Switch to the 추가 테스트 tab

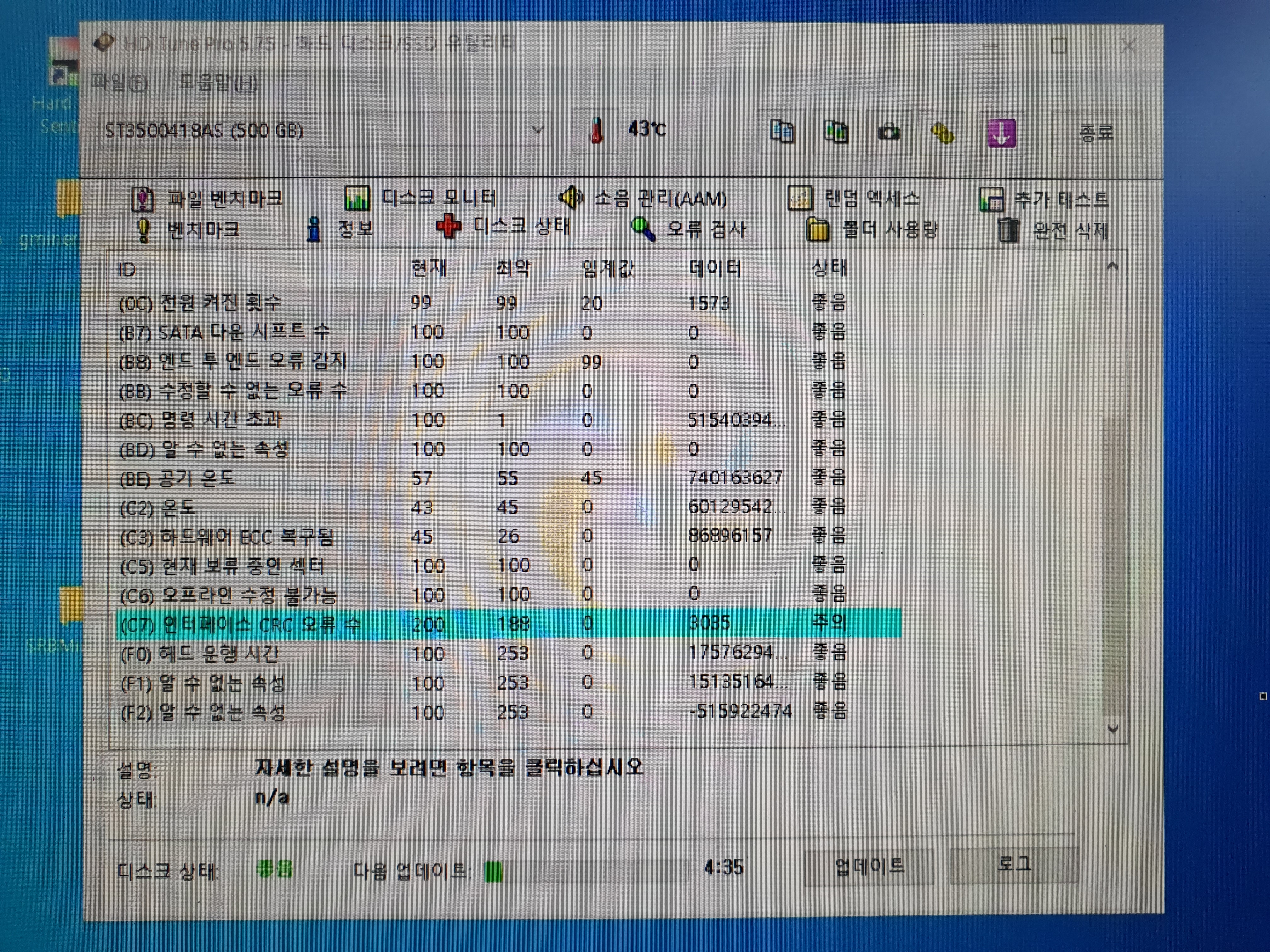coord(1044,199)
